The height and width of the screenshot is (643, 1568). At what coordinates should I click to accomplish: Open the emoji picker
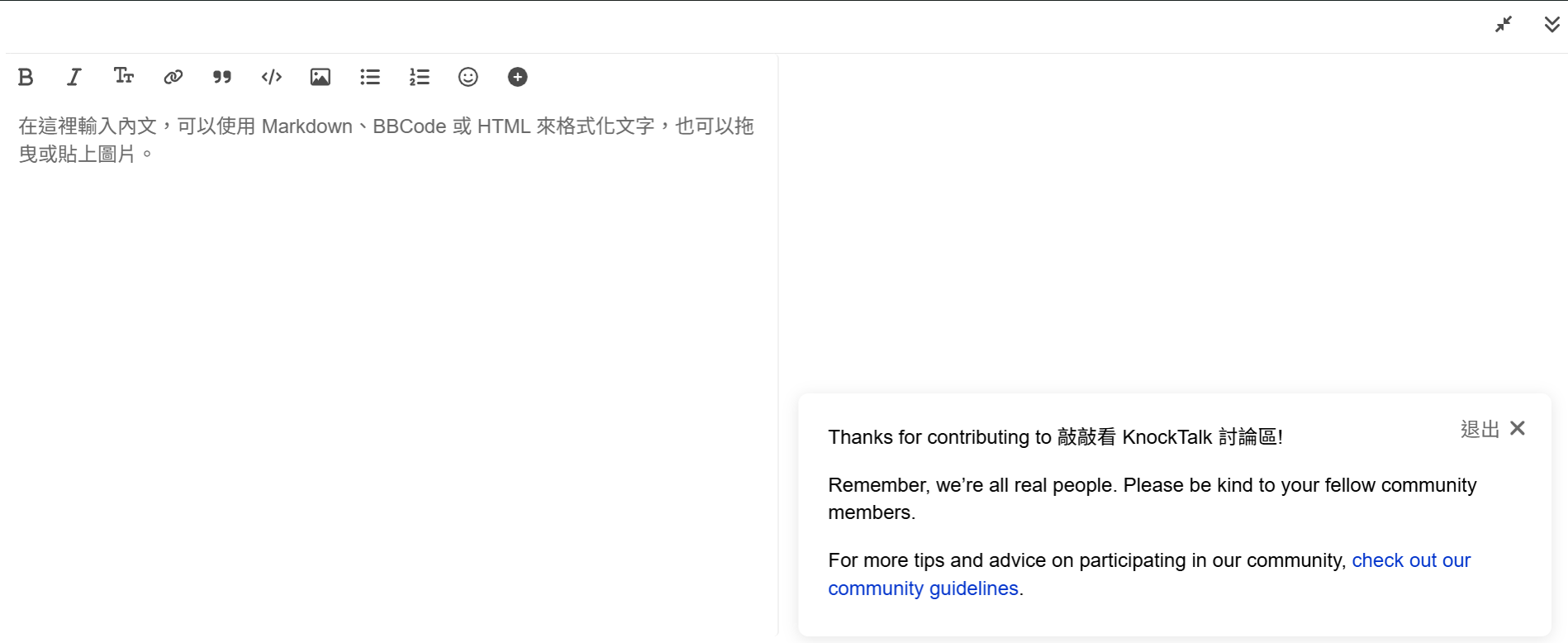click(468, 77)
